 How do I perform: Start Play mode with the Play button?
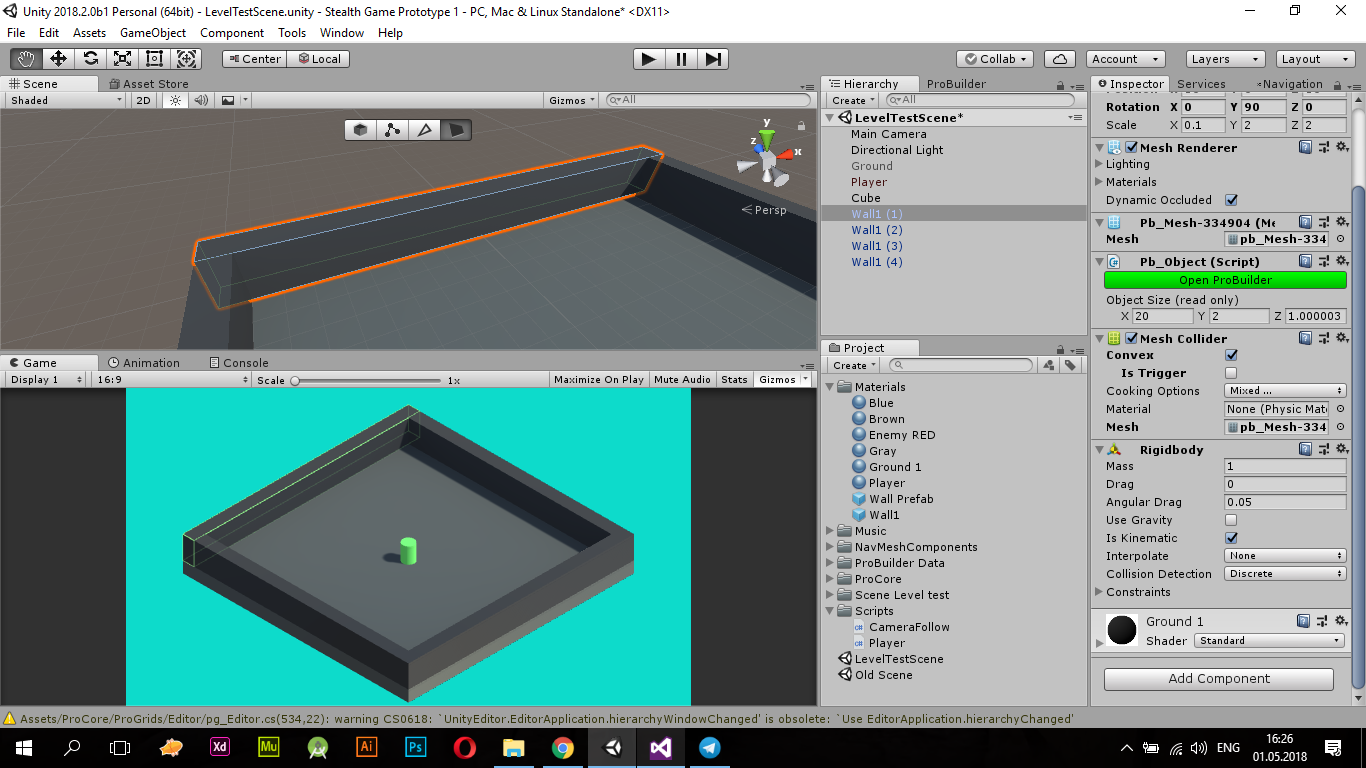pyautogui.click(x=649, y=59)
